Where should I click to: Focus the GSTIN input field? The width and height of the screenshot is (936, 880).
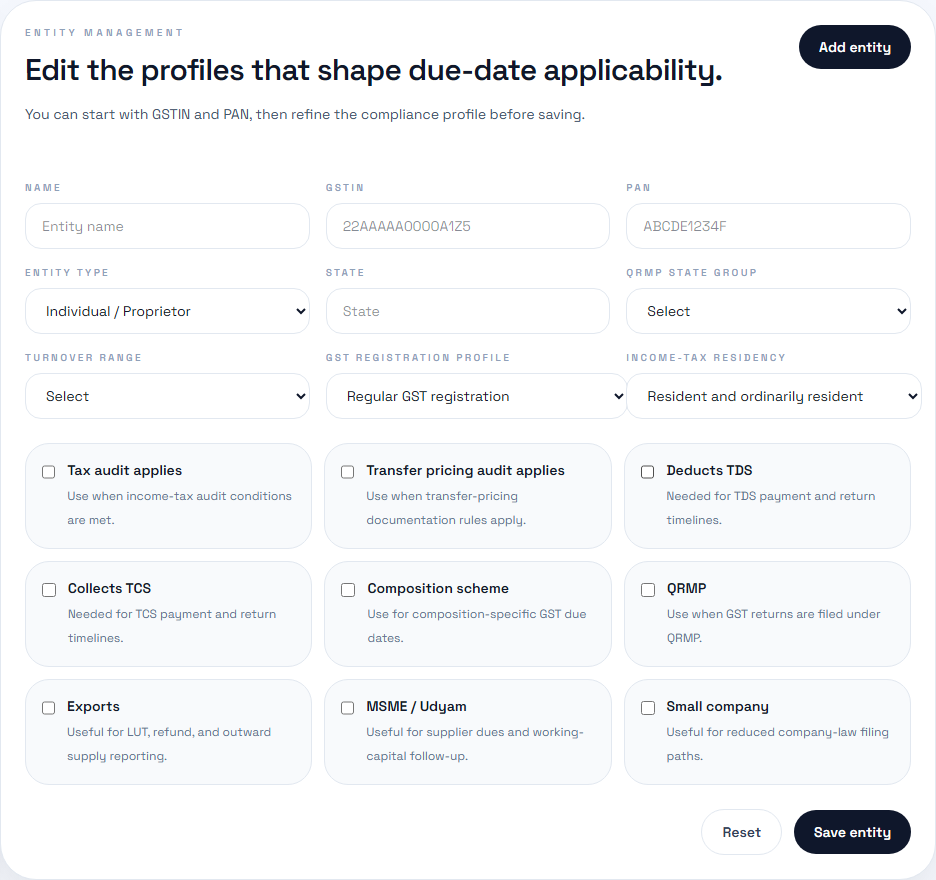pyautogui.click(x=467, y=226)
